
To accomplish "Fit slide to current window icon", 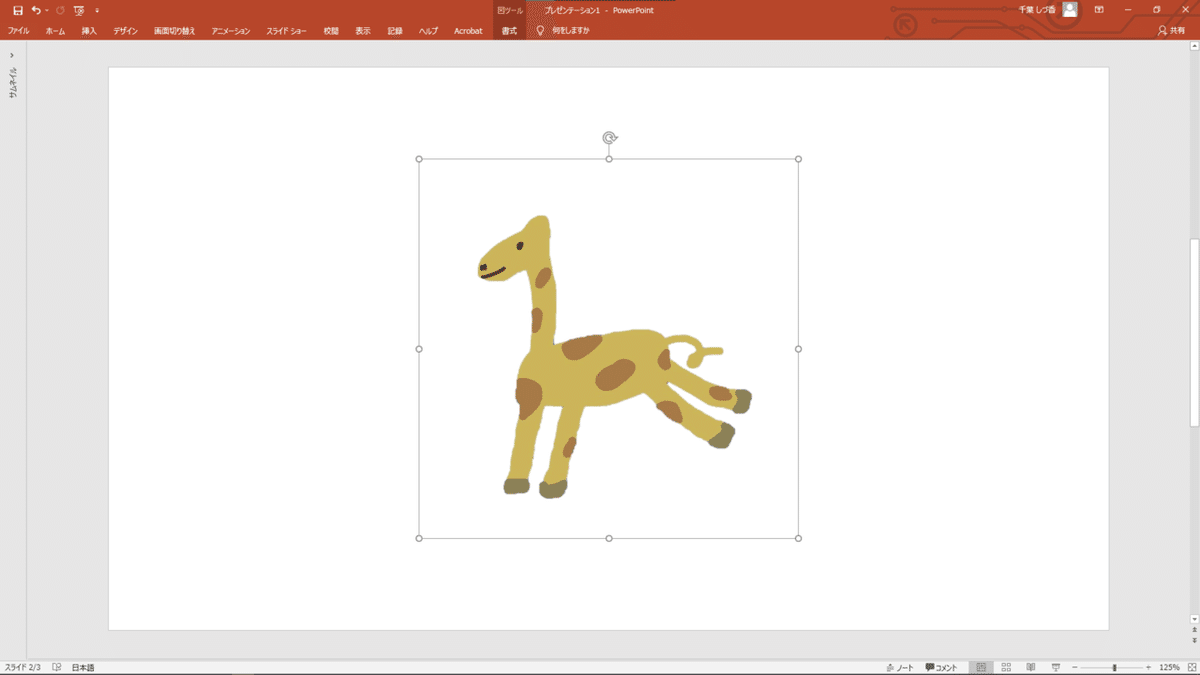I will click(1191, 667).
